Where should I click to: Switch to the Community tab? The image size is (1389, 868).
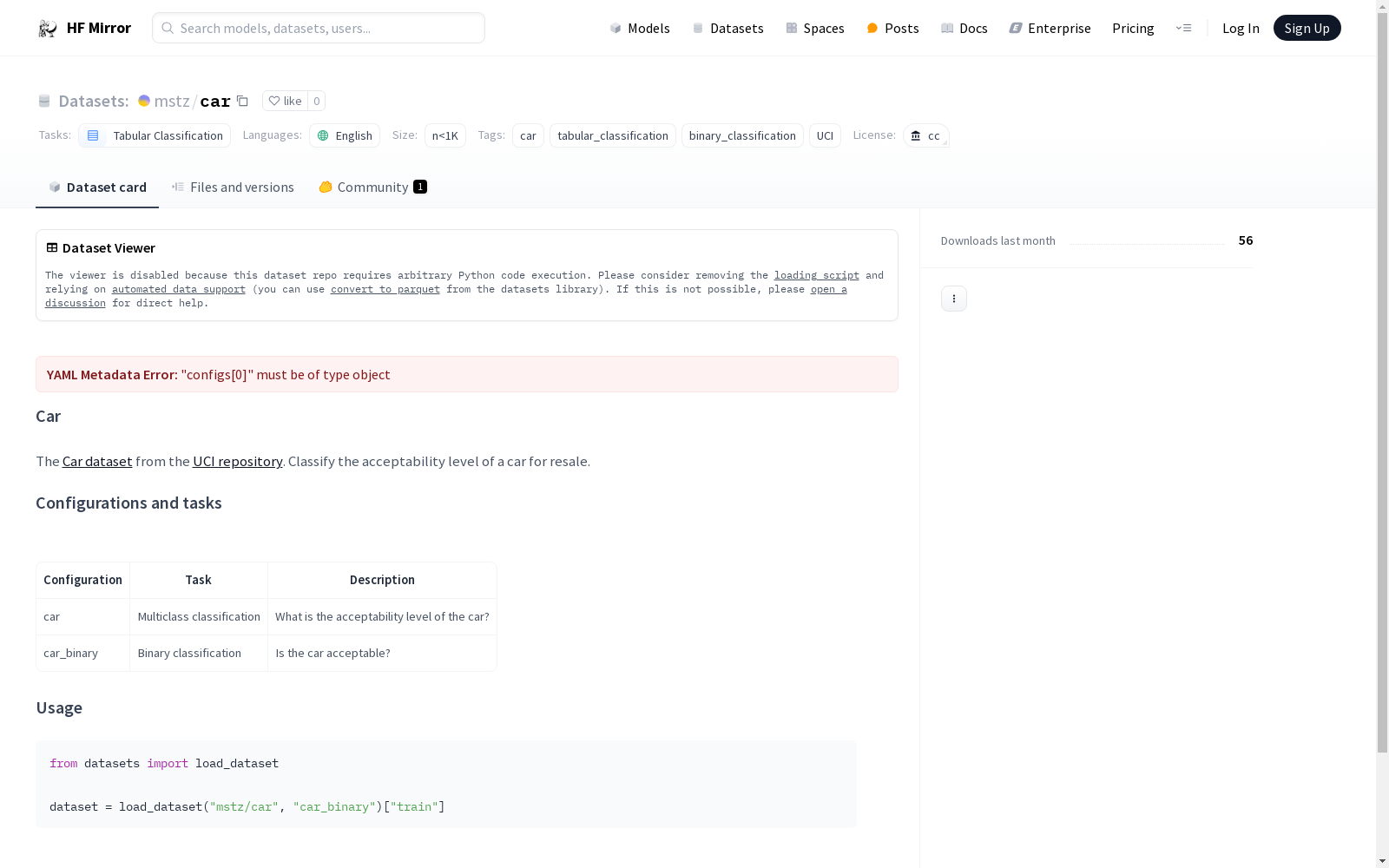(x=373, y=187)
